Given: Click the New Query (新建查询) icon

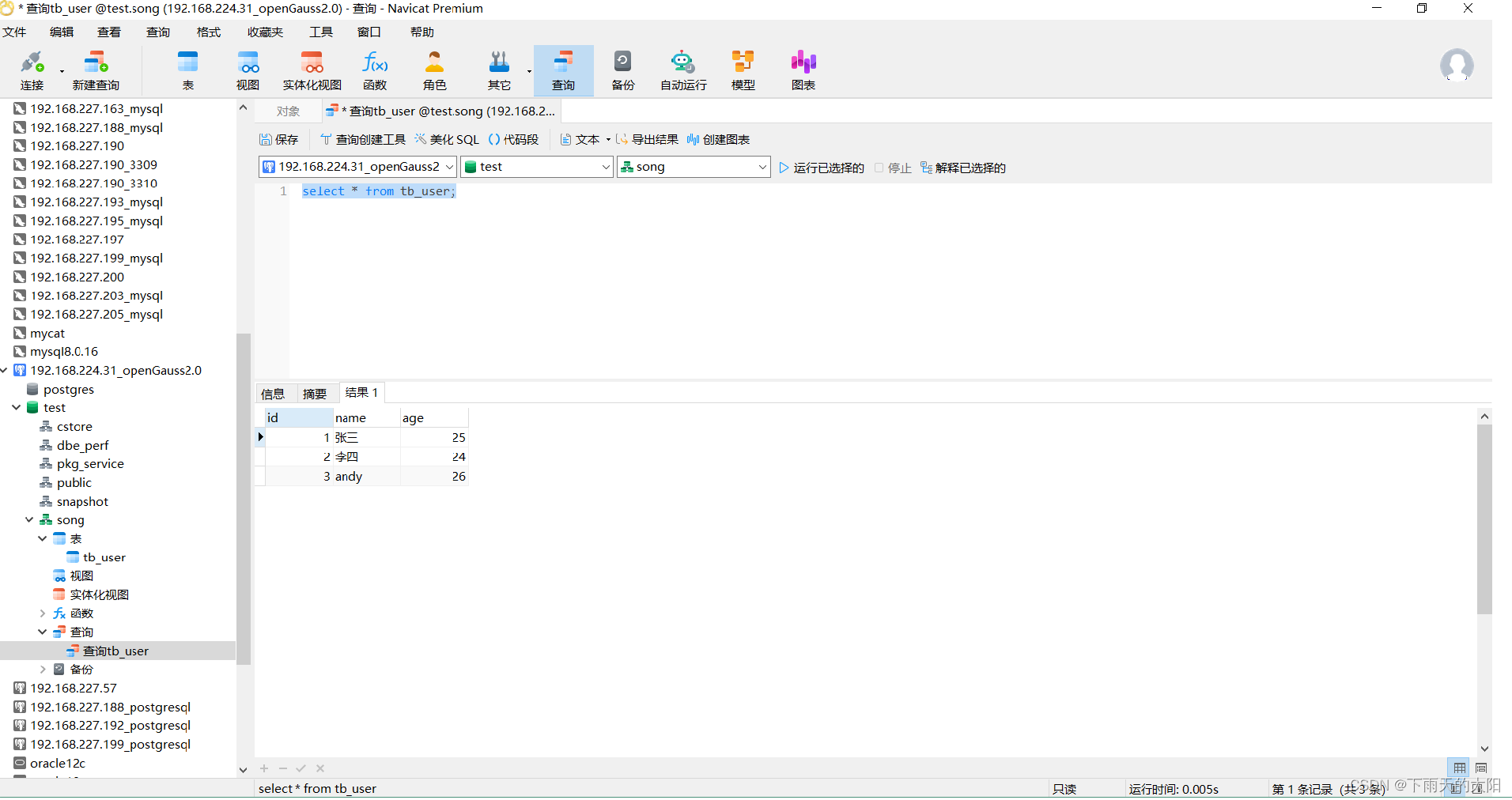Looking at the screenshot, I should [96, 70].
